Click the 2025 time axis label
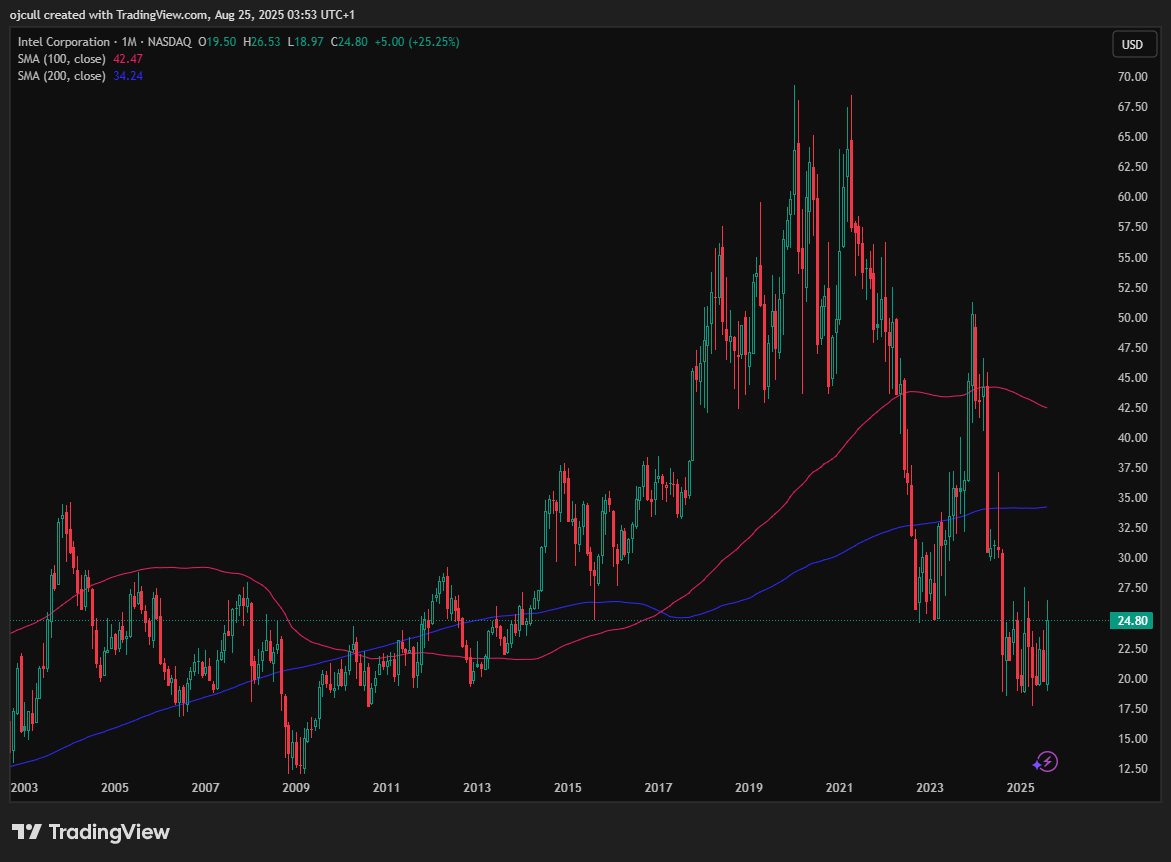The height and width of the screenshot is (862, 1171). [x=1020, y=787]
